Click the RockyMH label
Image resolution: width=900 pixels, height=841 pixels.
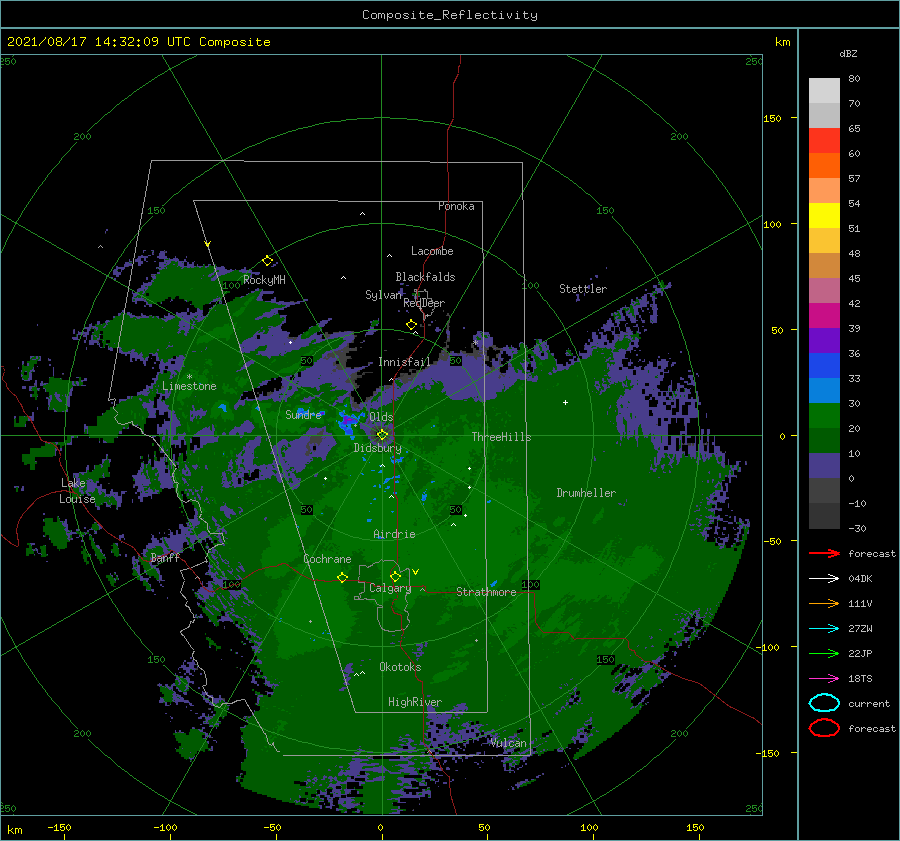[x=265, y=280]
